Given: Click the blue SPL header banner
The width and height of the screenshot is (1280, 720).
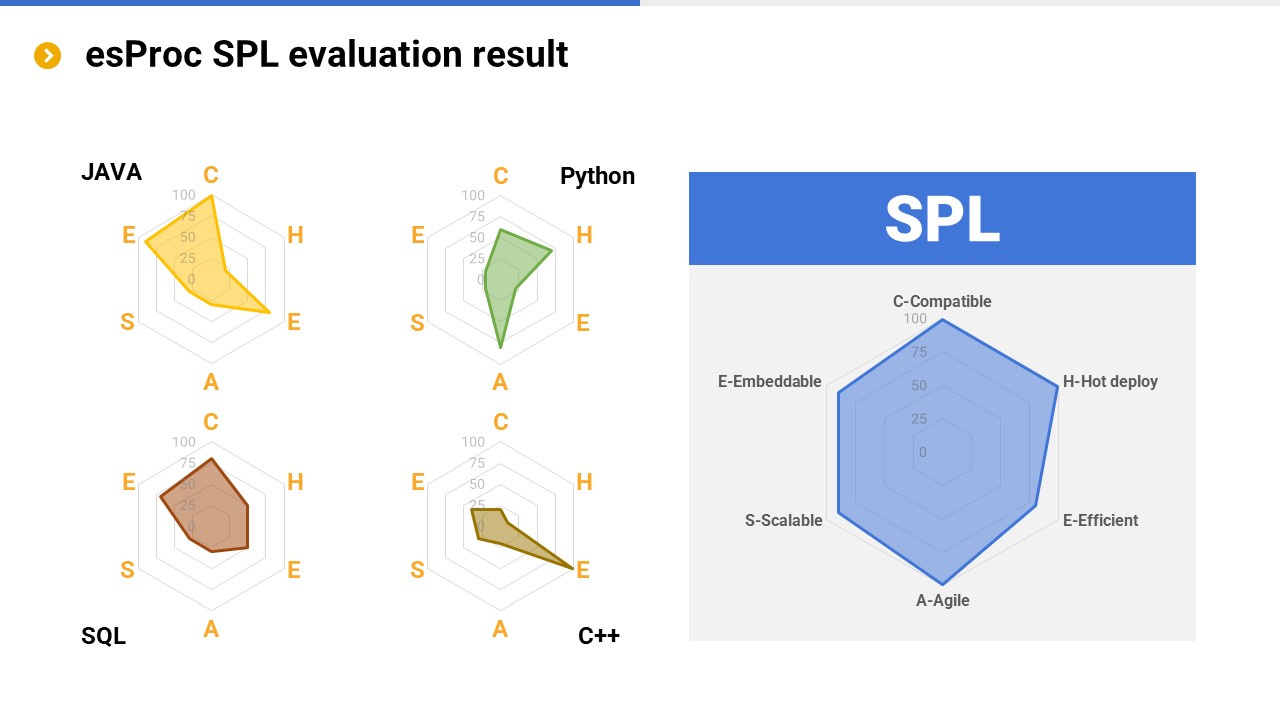Looking at the screenshot, I should 942,218.
